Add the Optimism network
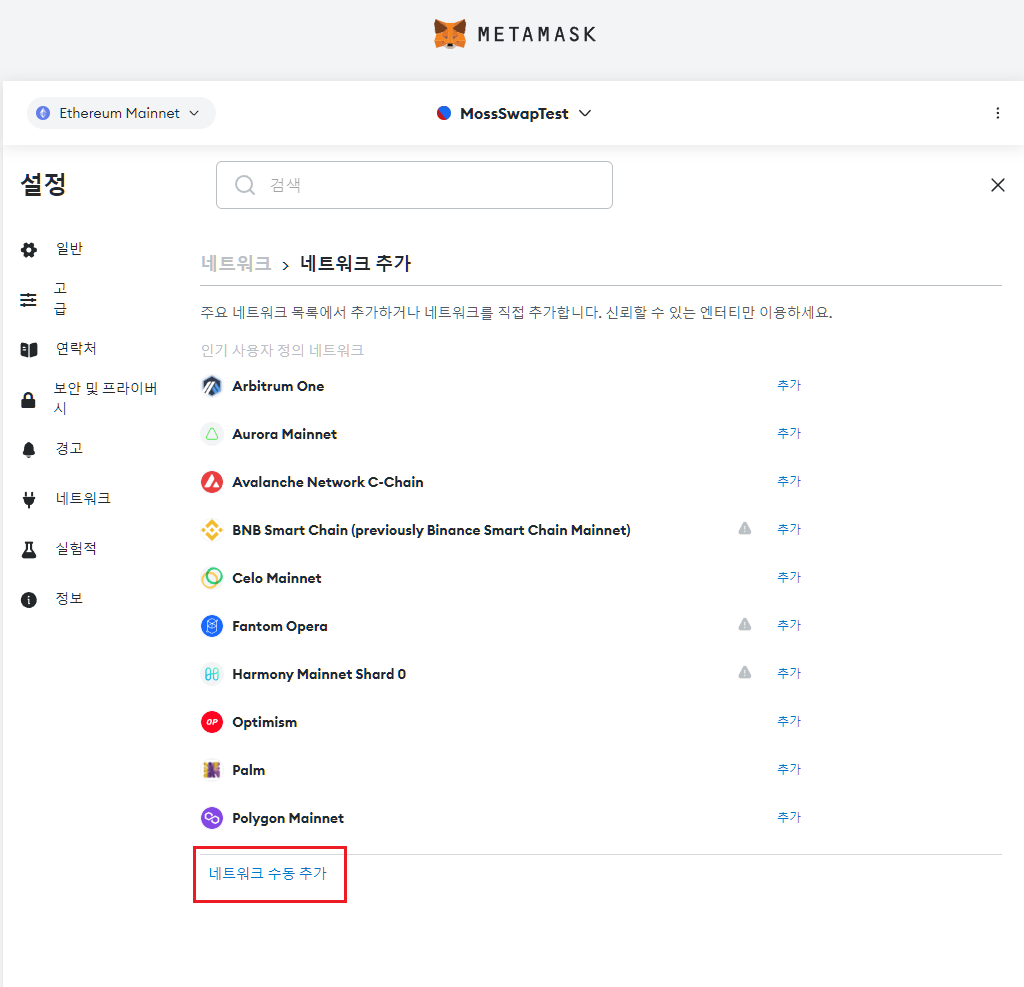1024x987 pixels. click(x=789, y=721)
